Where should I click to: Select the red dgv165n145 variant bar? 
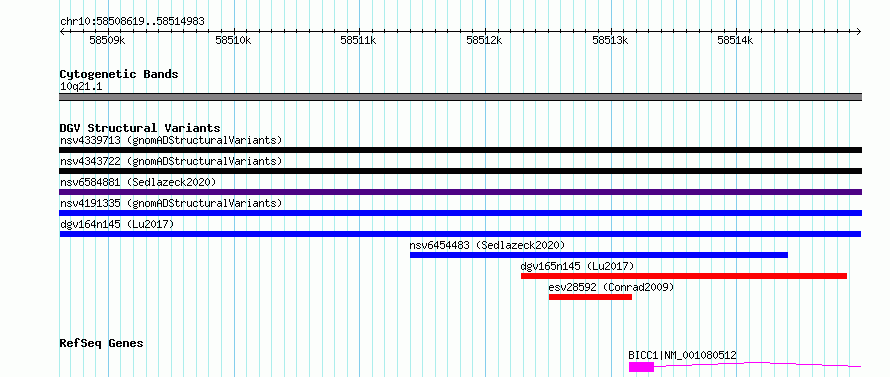click(684, 276)
